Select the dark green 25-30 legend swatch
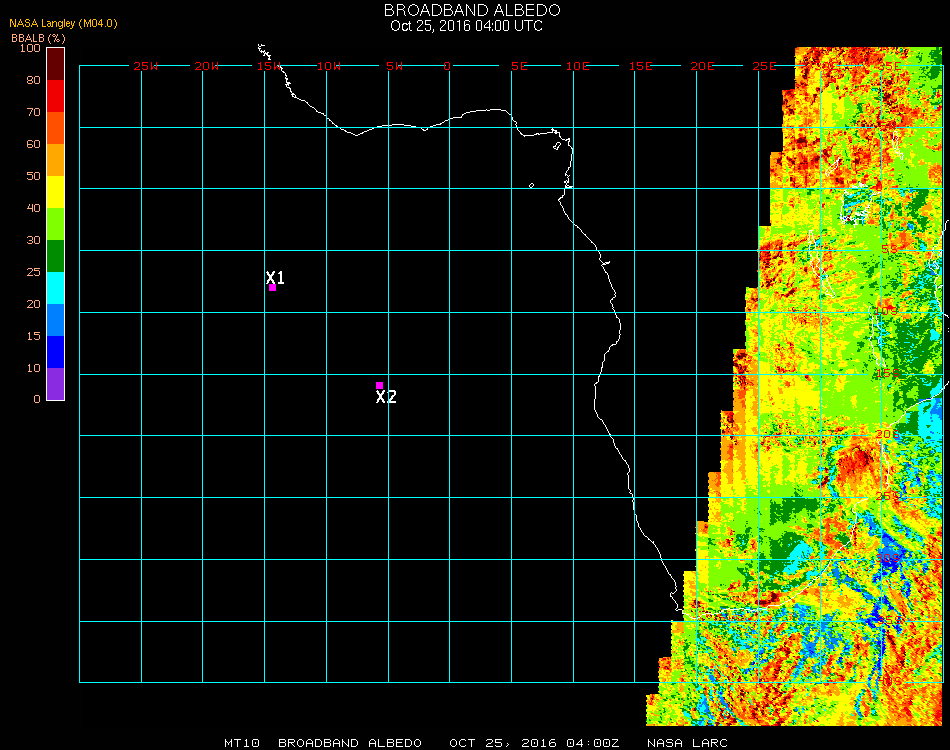This screenshot has height=750, width=950. click(x=55, y=256)
